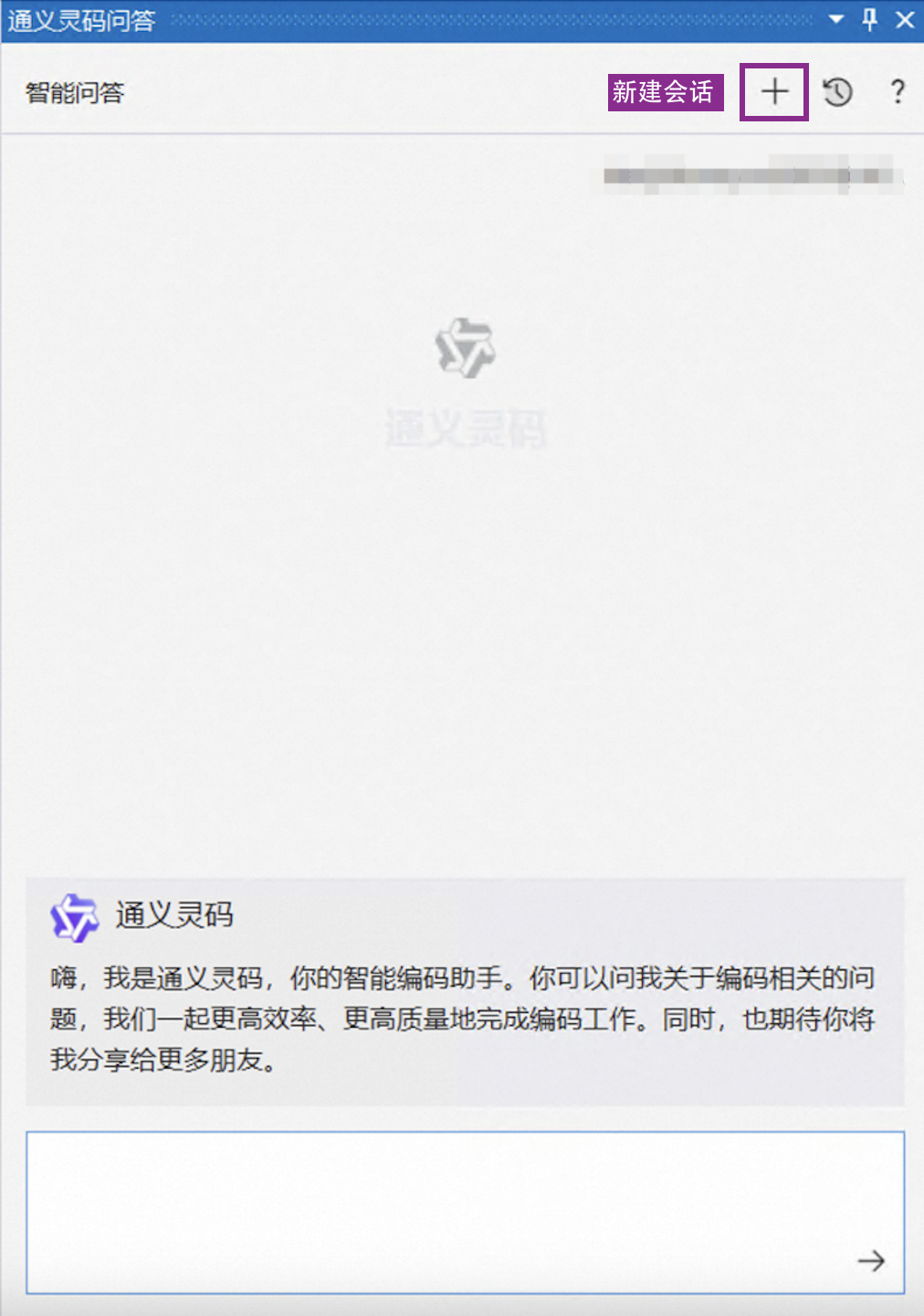This screenshot has height=1316, width=924.
Task: Click the grey Tongyi Lingma center logo
Action: pos(465,348)
